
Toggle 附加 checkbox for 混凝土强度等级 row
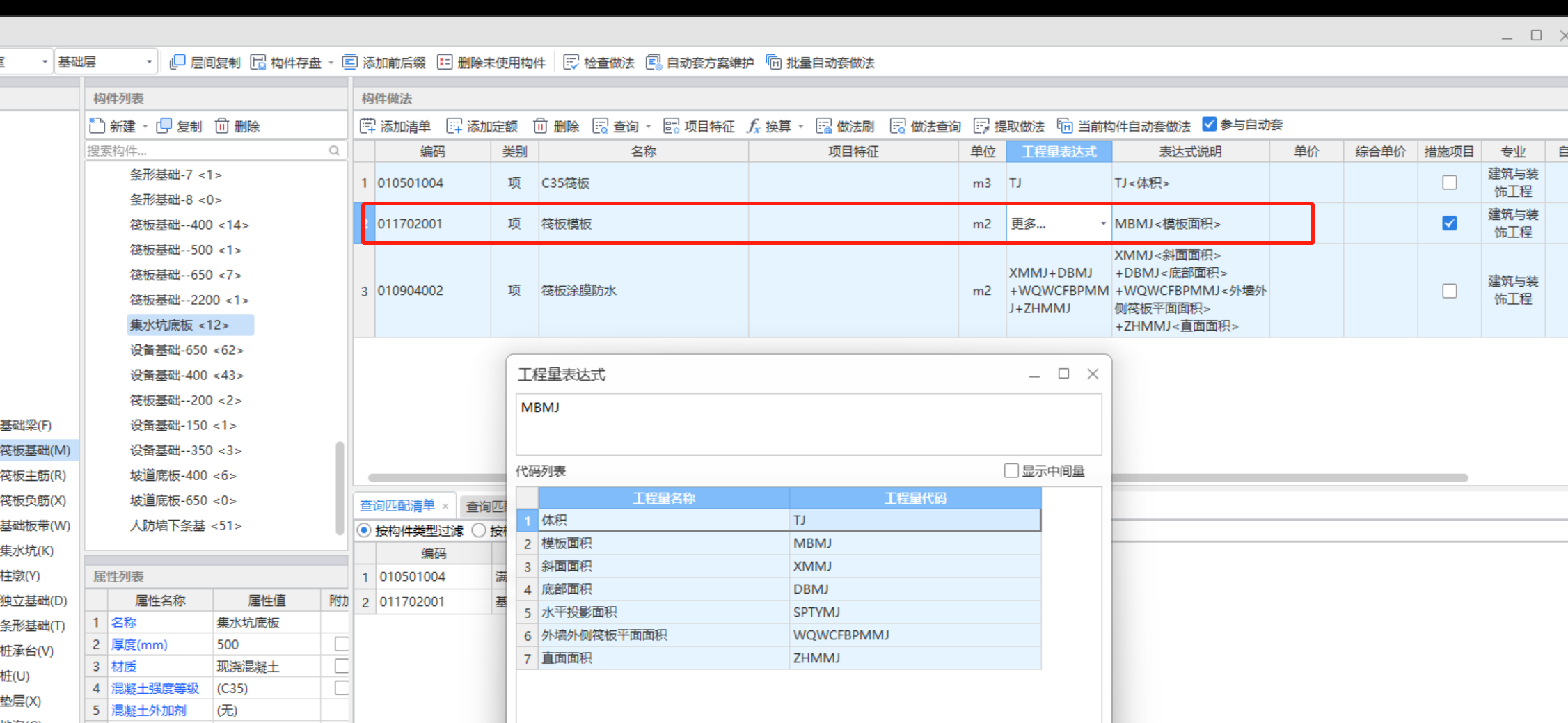click(341, 688)
